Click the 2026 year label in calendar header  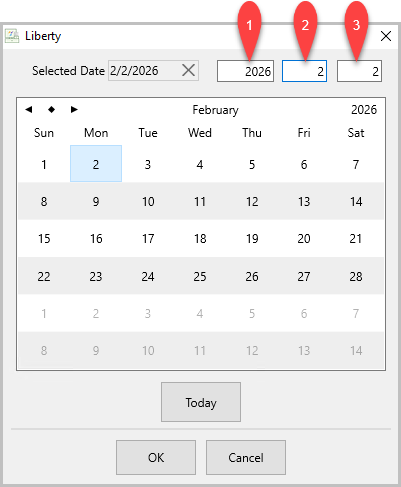[x=364, y=110]
